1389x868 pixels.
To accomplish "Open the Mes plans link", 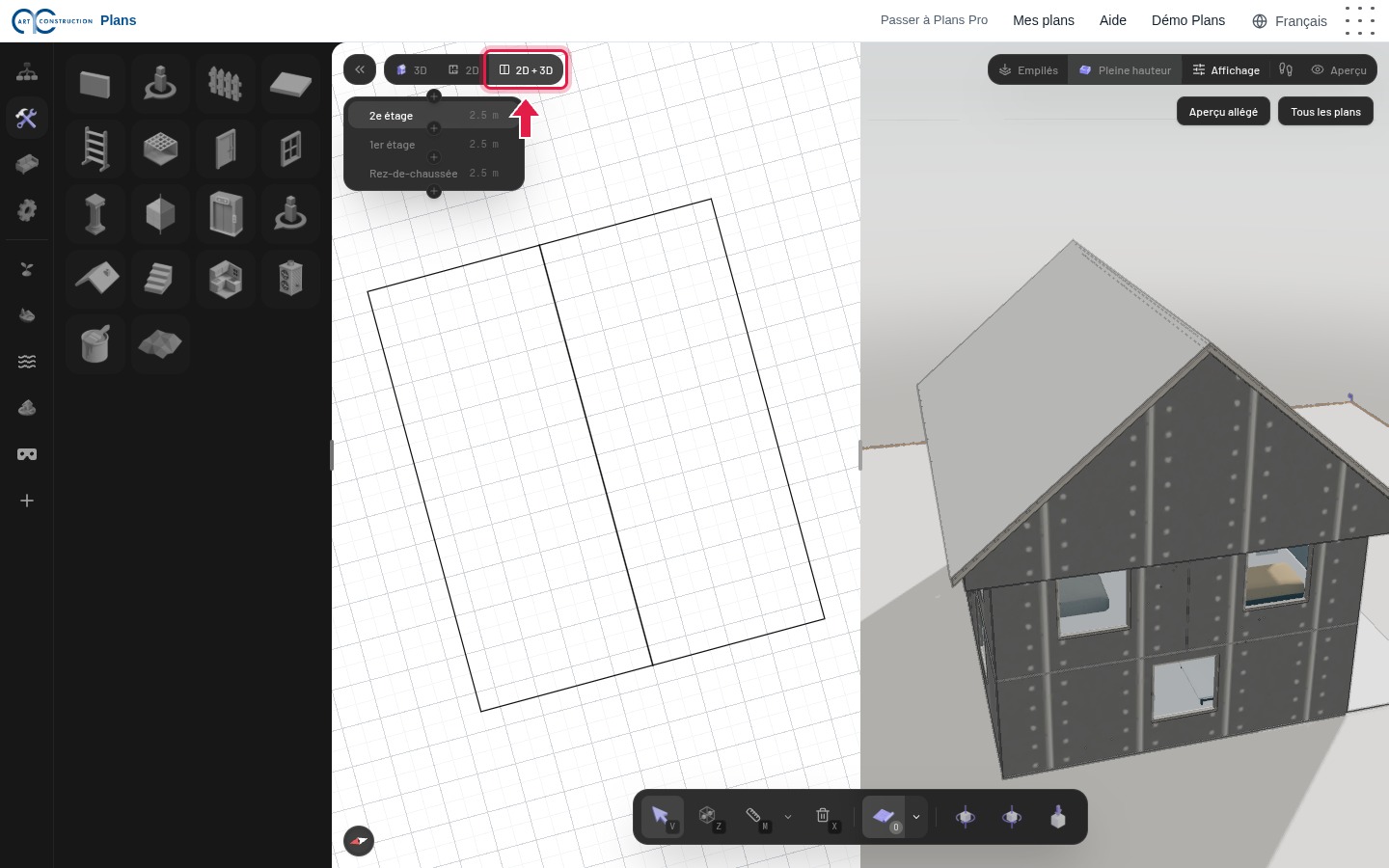I will pos(1044,20).
